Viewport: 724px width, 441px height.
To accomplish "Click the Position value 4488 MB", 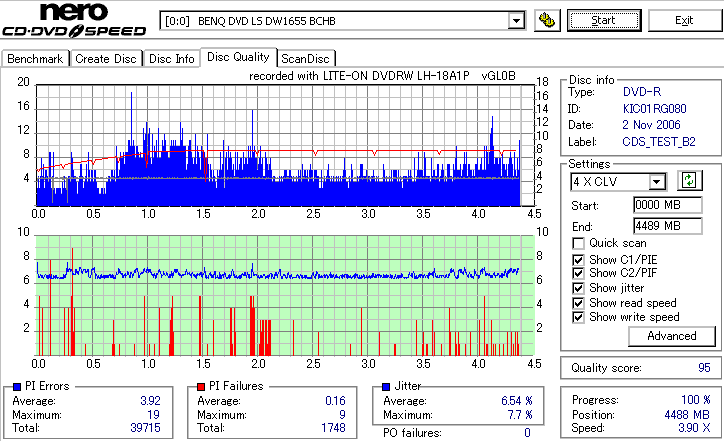I will pos(688,415).
